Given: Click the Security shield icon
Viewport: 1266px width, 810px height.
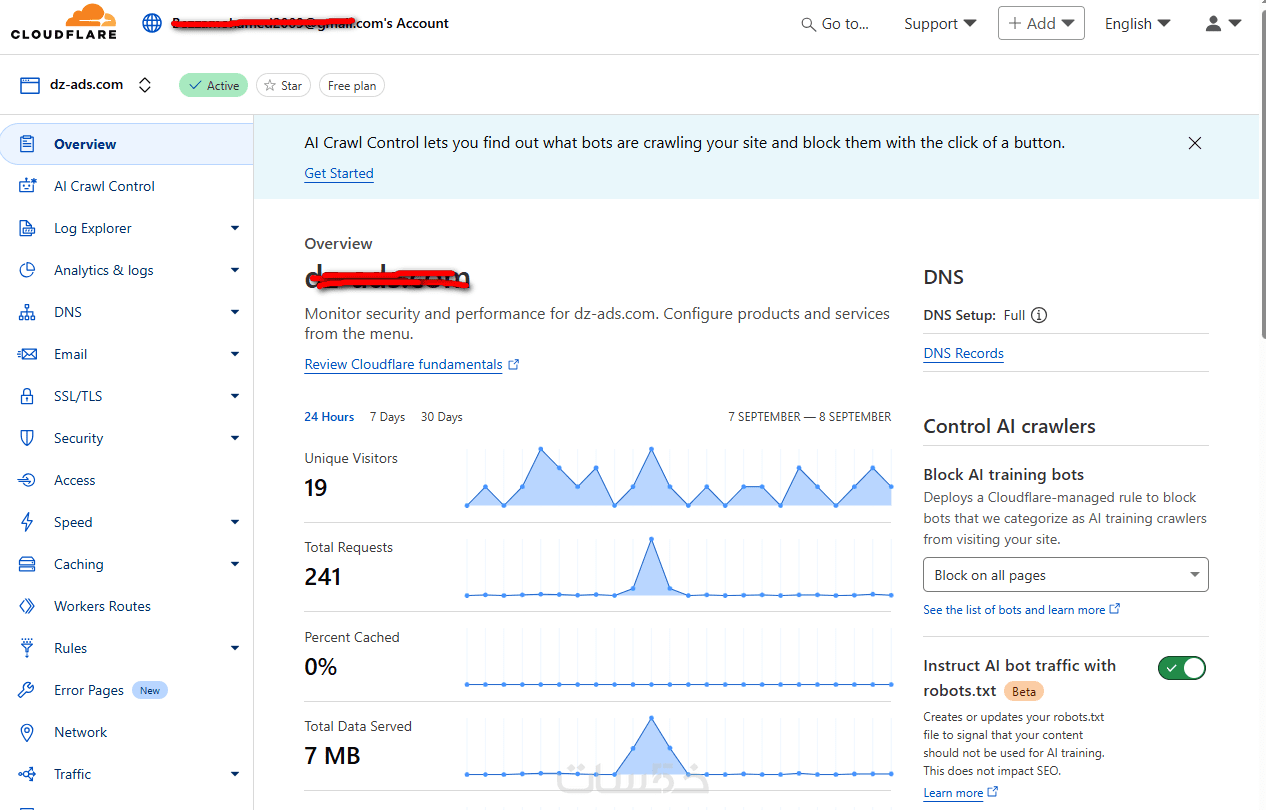Looking at the screenshot, I should coord(28,438).
